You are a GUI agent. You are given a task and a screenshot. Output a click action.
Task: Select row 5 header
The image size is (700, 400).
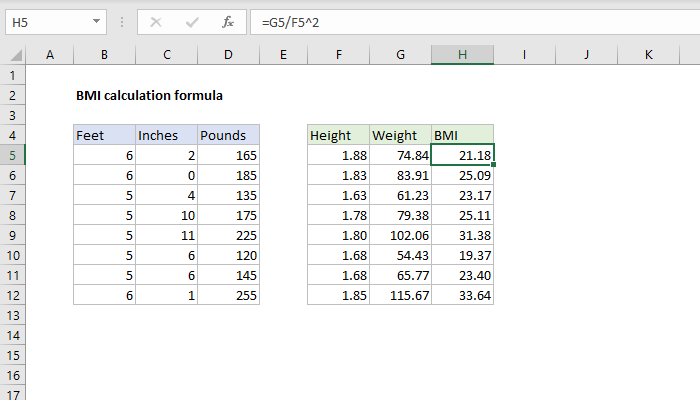point(12,155)
